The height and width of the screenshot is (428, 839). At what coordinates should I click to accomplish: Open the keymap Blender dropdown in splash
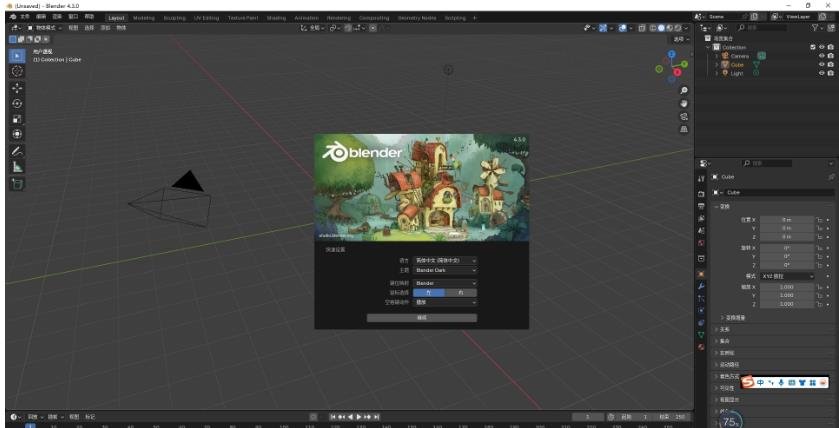click(x=445, y=283)
